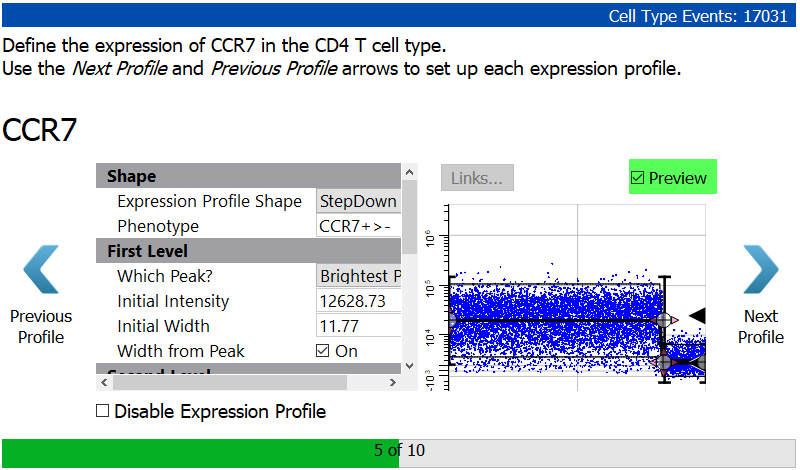
Task: Click the black triangle threshold marker
Action: (x=697, y=316)
